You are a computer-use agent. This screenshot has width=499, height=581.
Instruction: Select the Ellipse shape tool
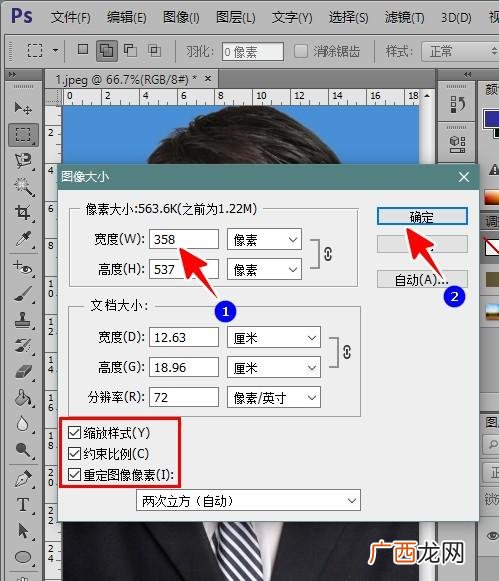point(23,557)
